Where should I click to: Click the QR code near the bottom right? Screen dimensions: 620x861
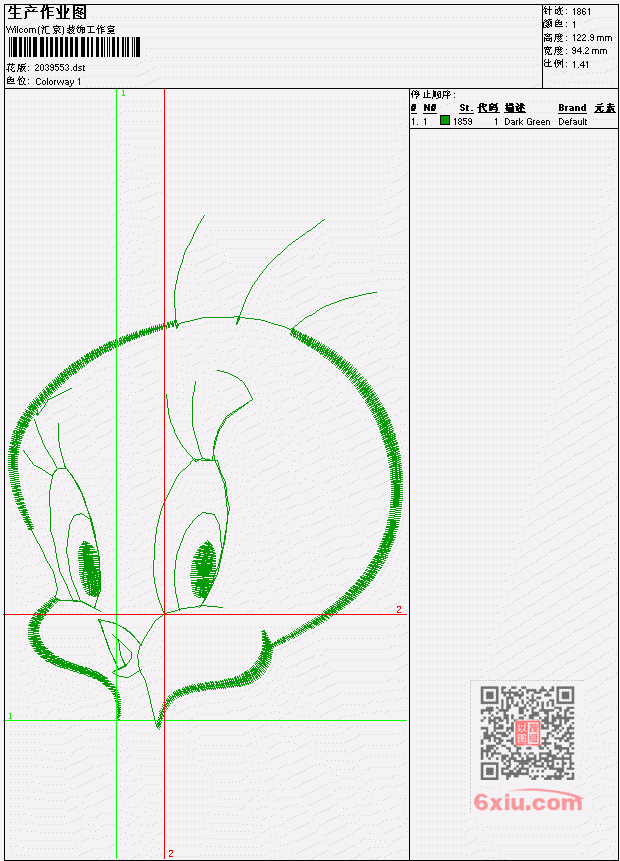click(527, 733)
